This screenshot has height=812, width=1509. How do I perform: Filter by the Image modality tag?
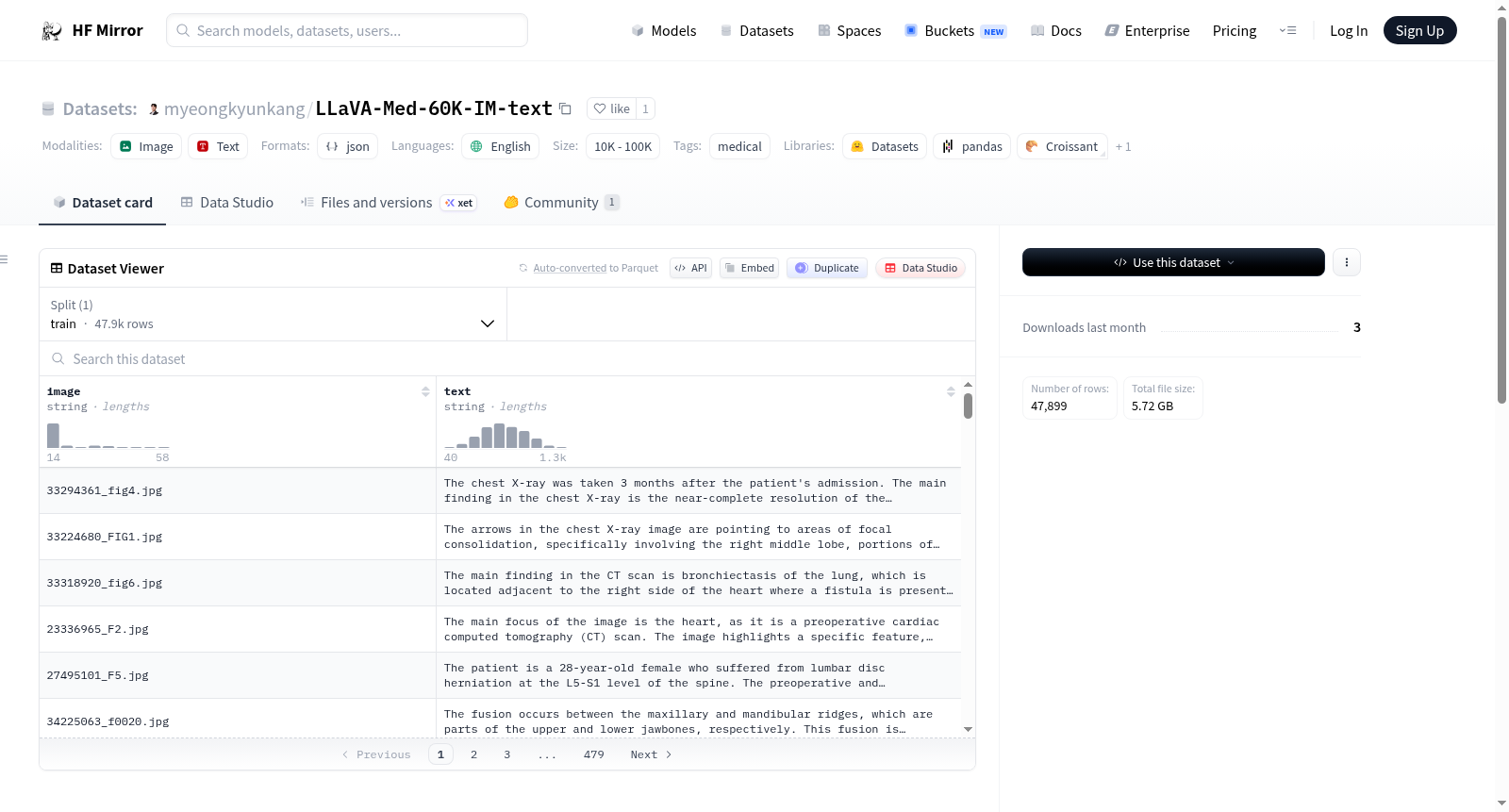point(146,146)
